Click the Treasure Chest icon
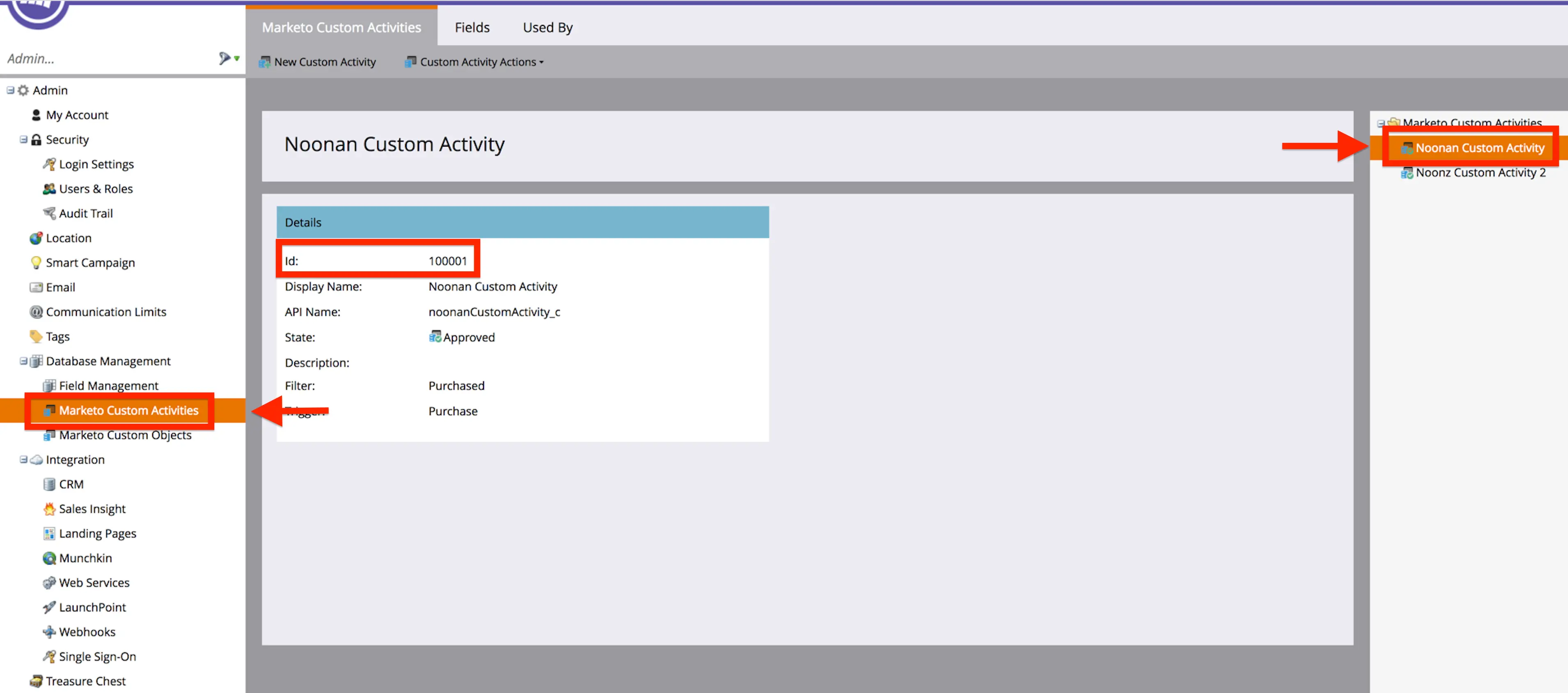The width and height of the screenshot is (1568, 693). pos(36,681)
